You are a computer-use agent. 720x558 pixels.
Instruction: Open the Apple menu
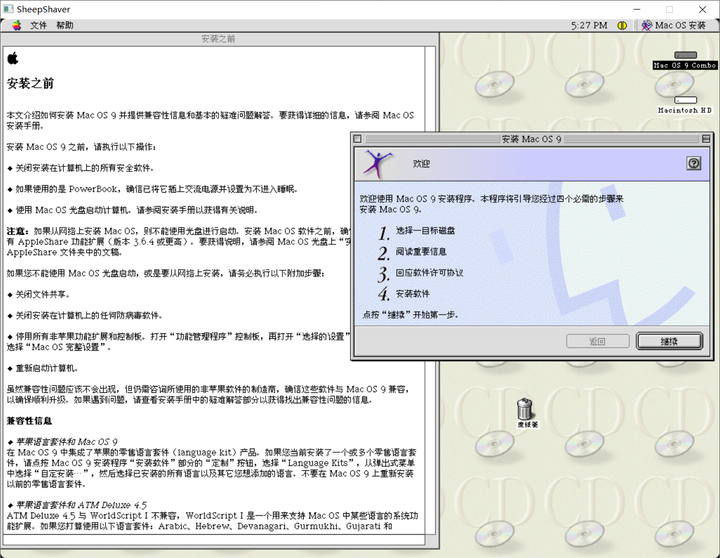(x=17, y=25)
